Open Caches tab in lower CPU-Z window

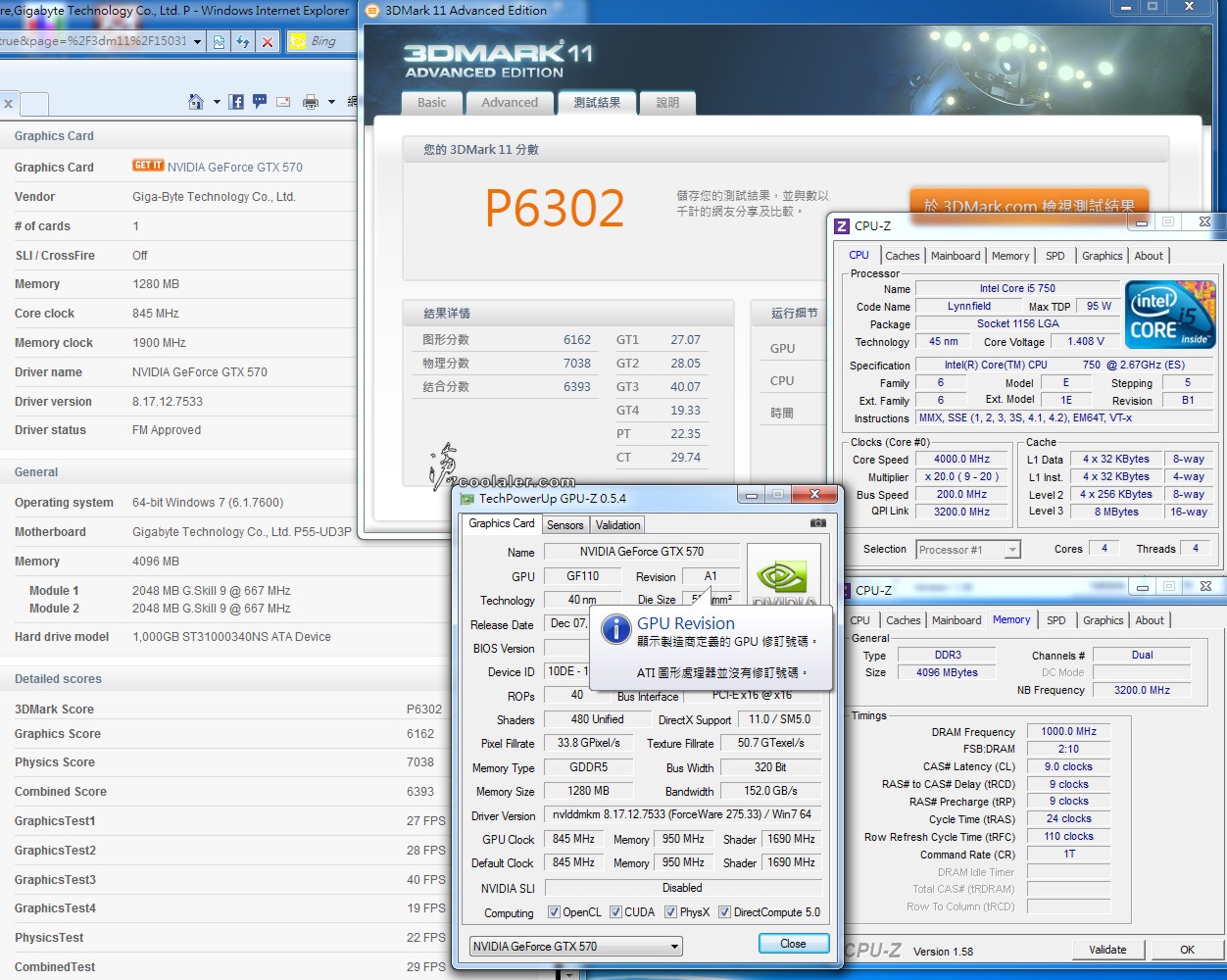904,620
